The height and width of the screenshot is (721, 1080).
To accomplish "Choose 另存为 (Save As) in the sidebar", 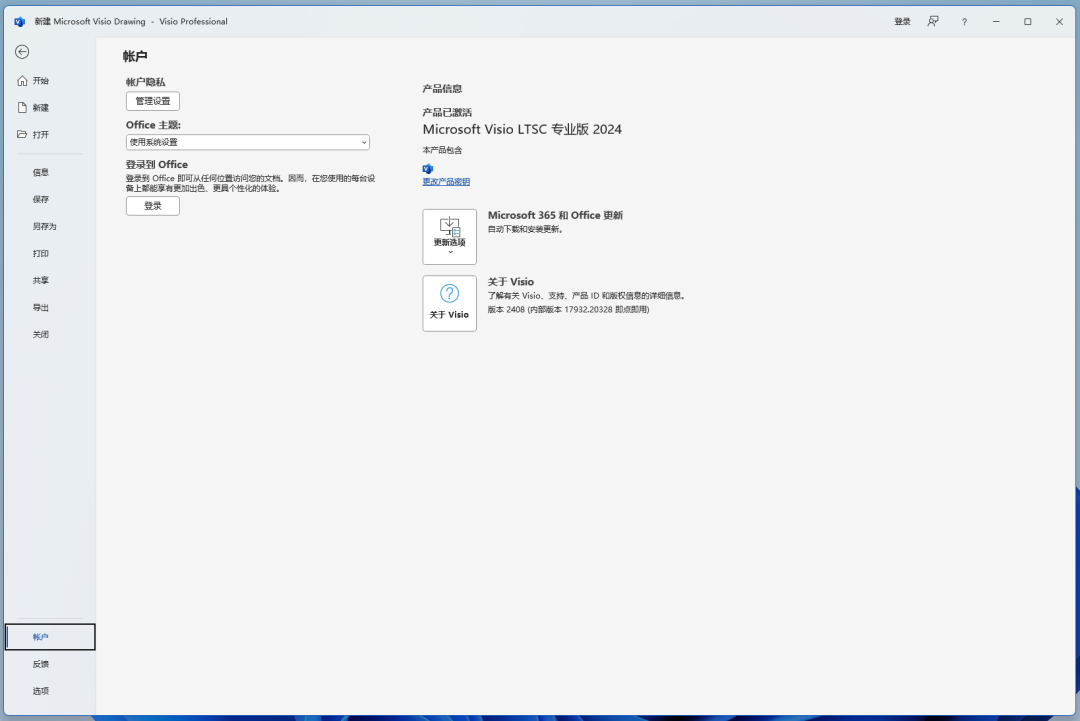I will [50, 226].
